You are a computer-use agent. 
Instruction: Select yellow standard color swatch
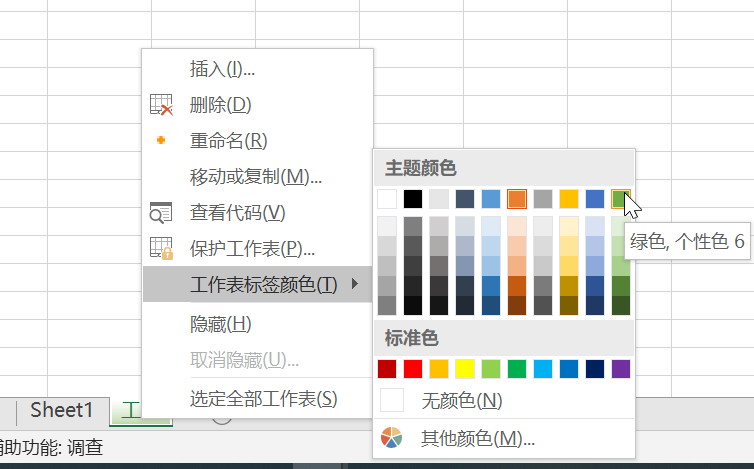[x=465, y=369]
